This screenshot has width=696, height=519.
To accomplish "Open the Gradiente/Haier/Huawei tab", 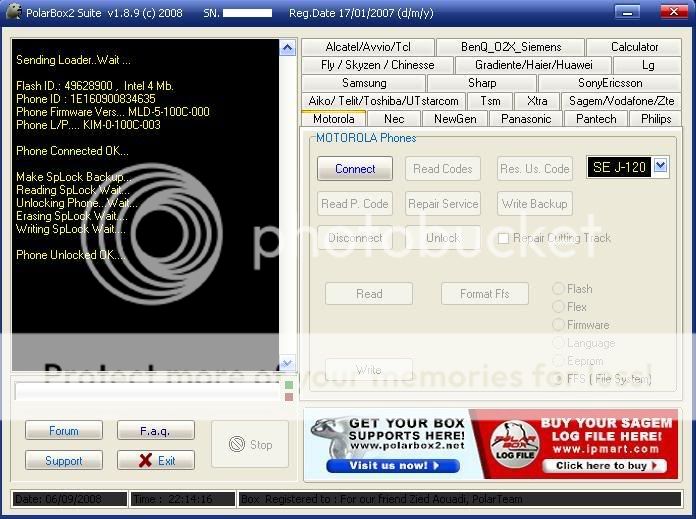I will point(534,65).
